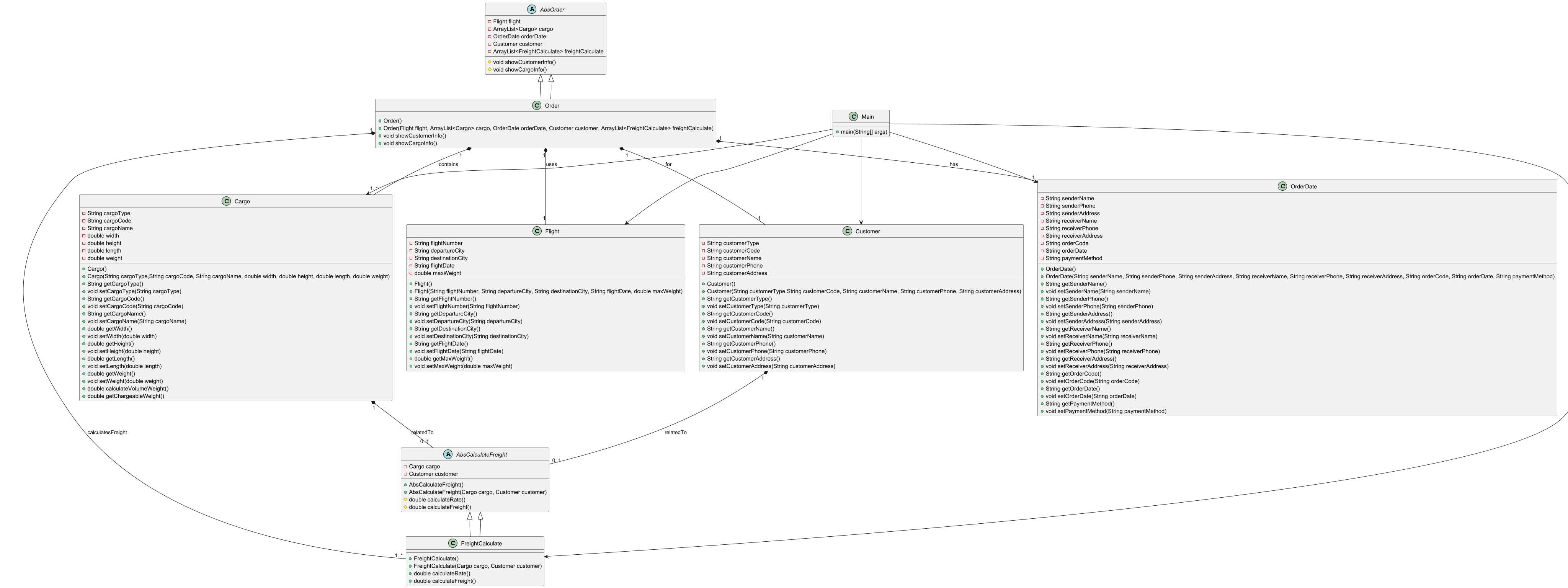
Task: Click the double calculateVolumeWeight() method in Cargo
Action: tap(128, 388)
